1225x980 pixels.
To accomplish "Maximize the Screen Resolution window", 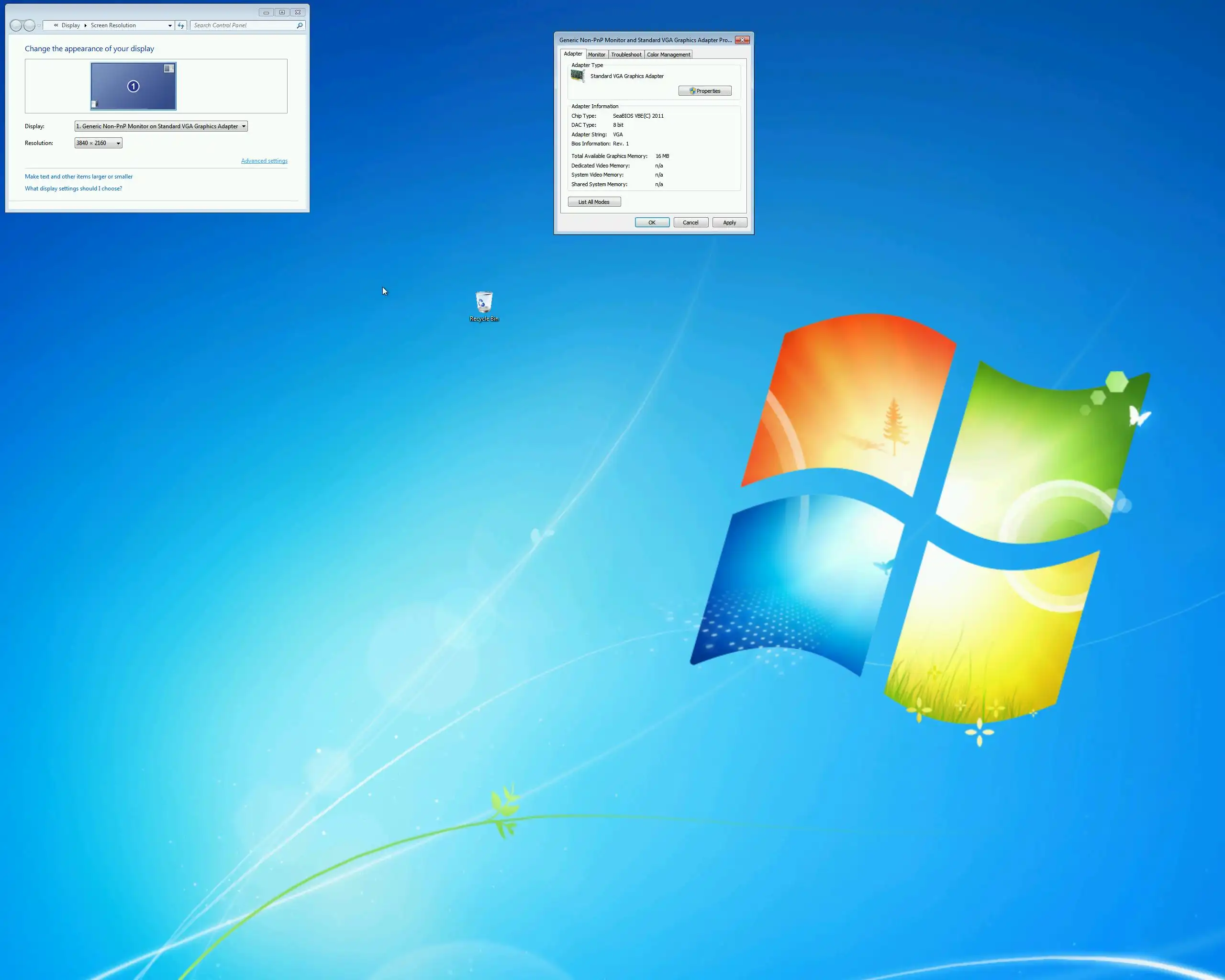I will click(x=282, y=12).
